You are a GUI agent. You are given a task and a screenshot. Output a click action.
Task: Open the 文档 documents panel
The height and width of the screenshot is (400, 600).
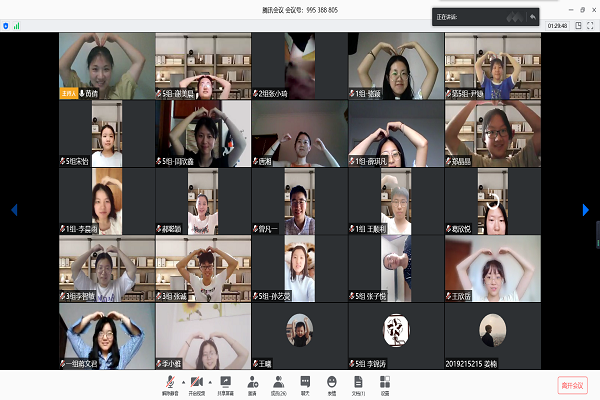tap(357, 381)
